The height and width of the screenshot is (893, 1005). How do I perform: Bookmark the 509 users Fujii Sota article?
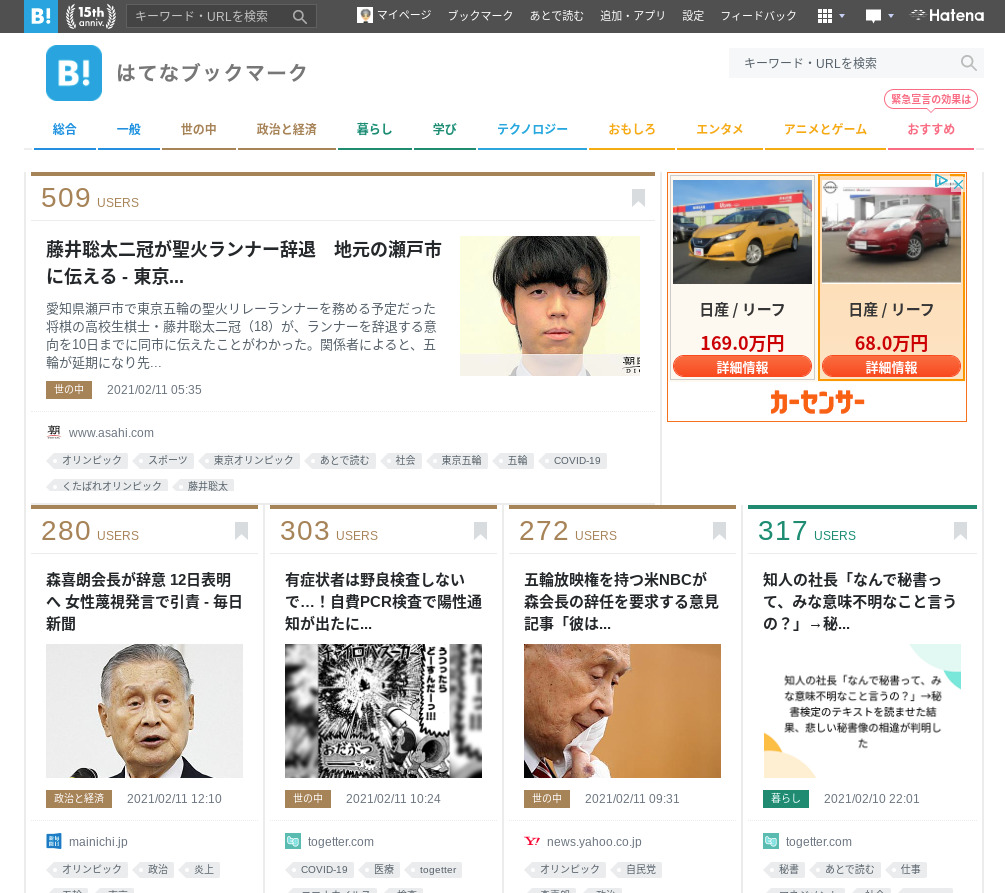638,197
